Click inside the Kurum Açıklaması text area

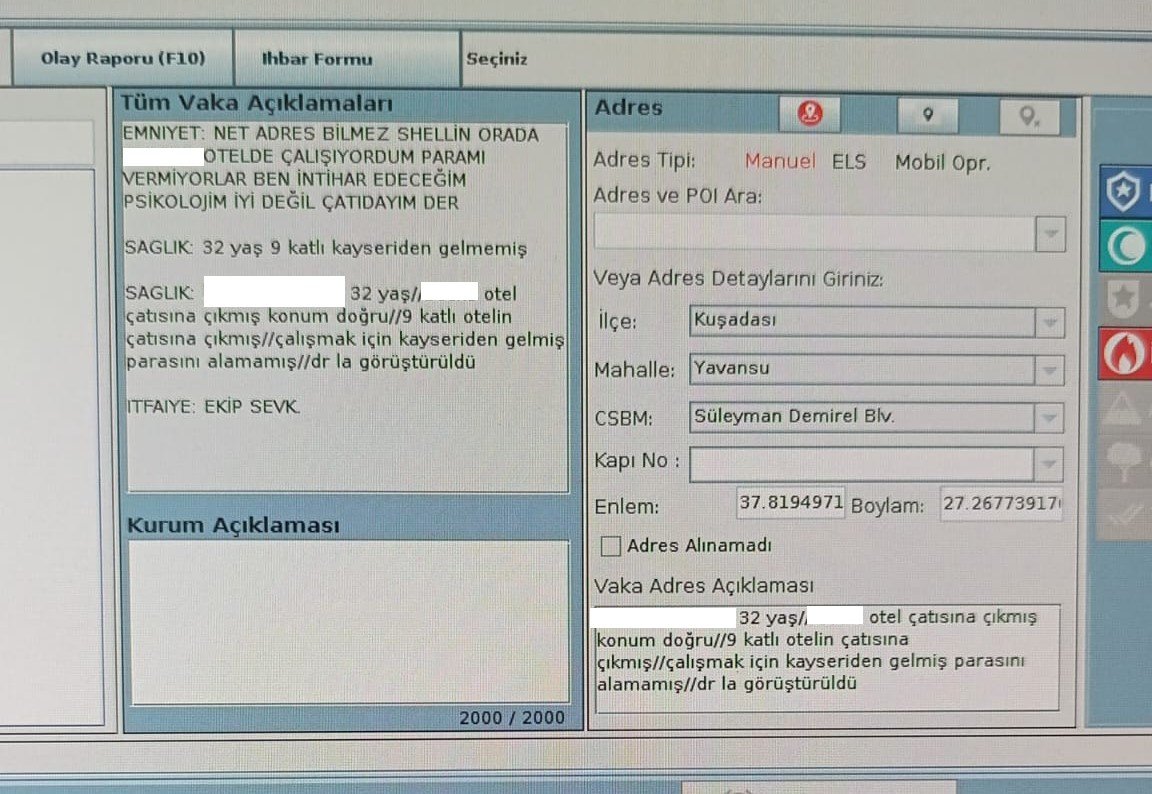coord(347,620)
